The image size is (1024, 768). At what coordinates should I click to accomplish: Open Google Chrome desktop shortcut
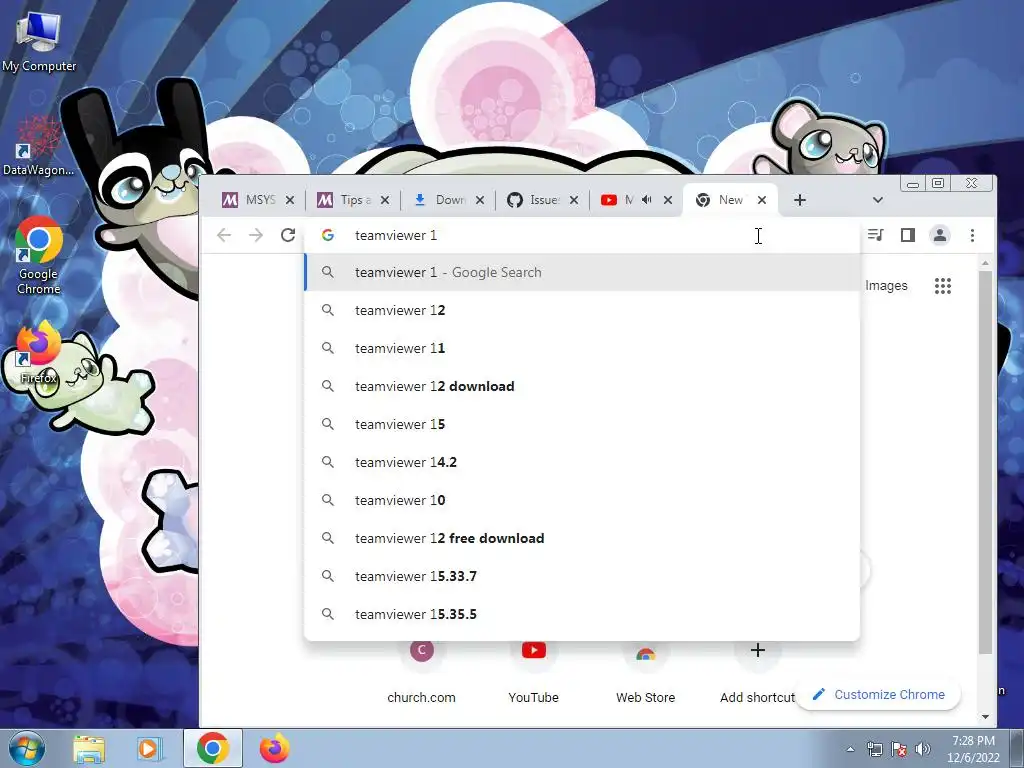coord(39,255)
